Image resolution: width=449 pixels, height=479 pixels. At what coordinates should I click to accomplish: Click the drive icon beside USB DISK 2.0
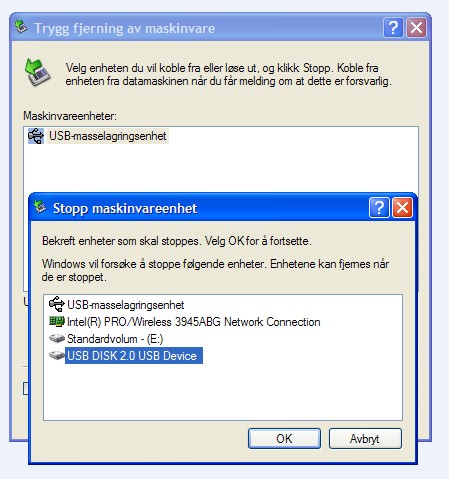pos(57,355)
